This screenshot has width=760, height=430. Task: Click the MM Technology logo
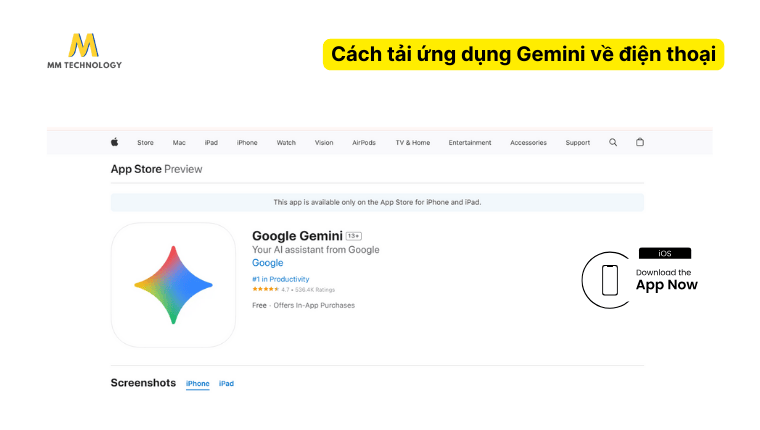(84, 51)
